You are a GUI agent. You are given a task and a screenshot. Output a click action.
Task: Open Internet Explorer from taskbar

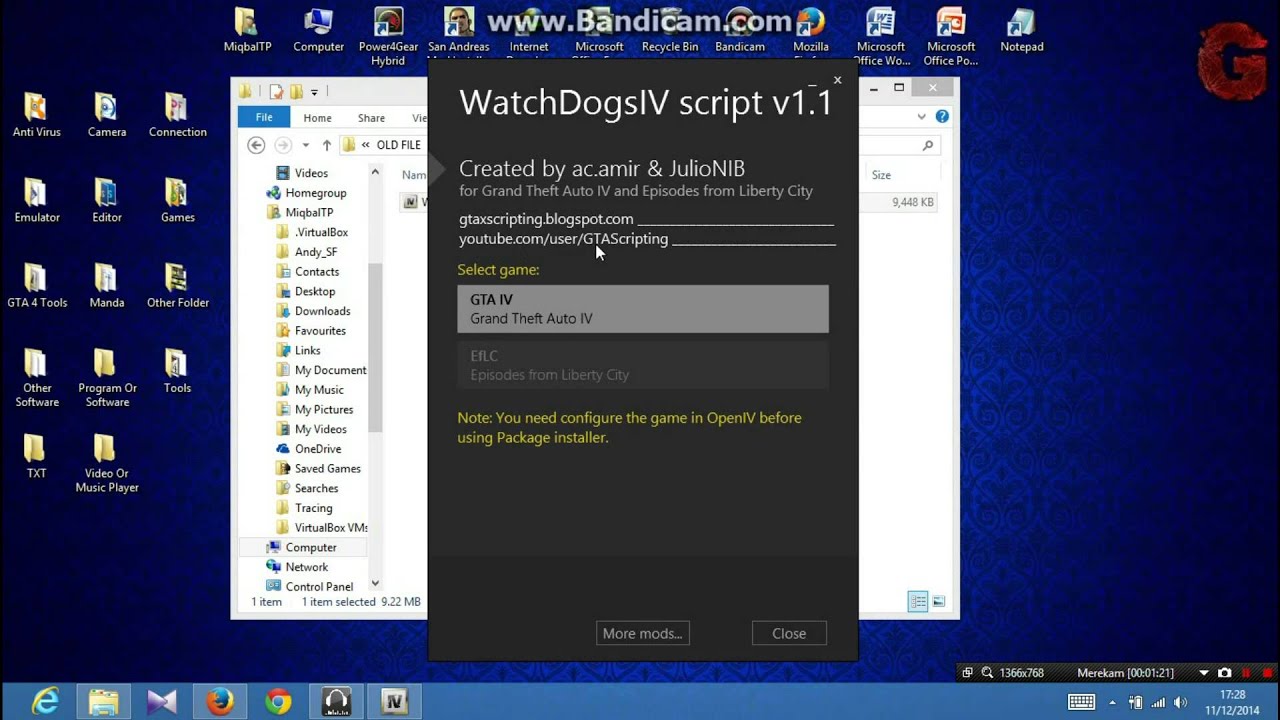45,702
